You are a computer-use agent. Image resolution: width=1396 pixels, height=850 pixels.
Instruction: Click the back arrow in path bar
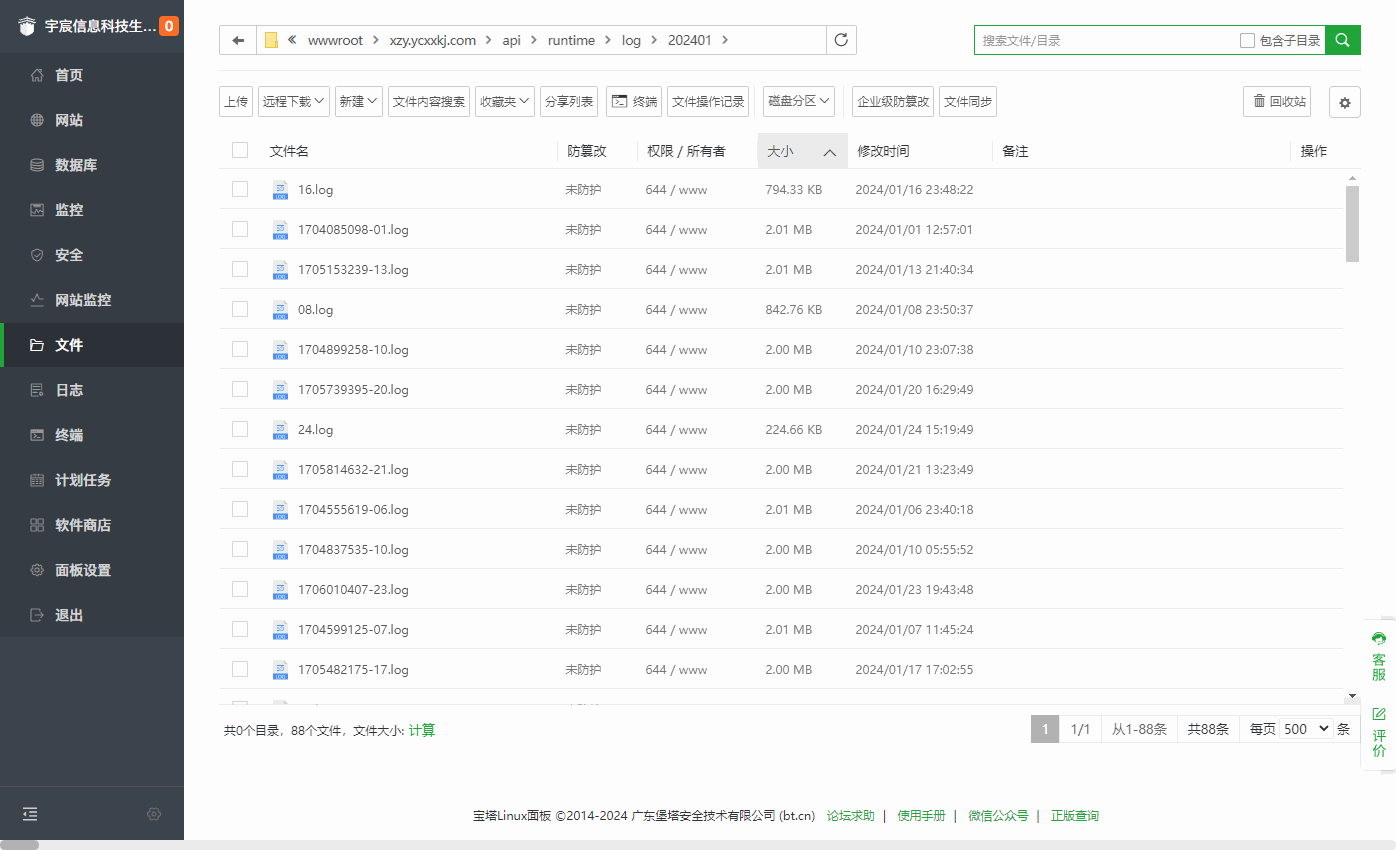click(x=238, y=40)
